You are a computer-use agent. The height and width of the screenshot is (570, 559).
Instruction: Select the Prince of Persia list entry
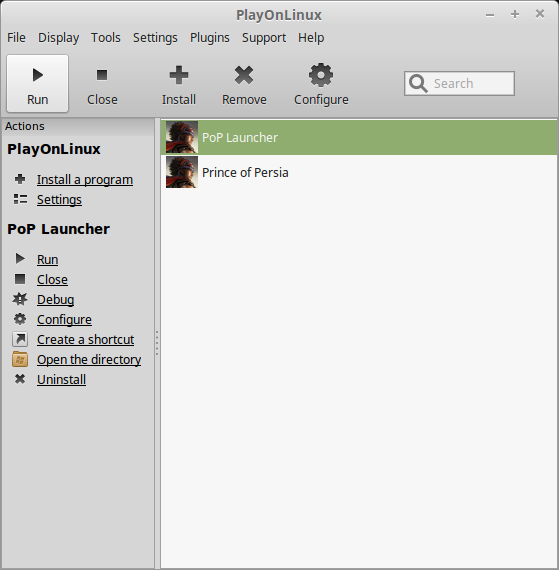tap(359, 172)
